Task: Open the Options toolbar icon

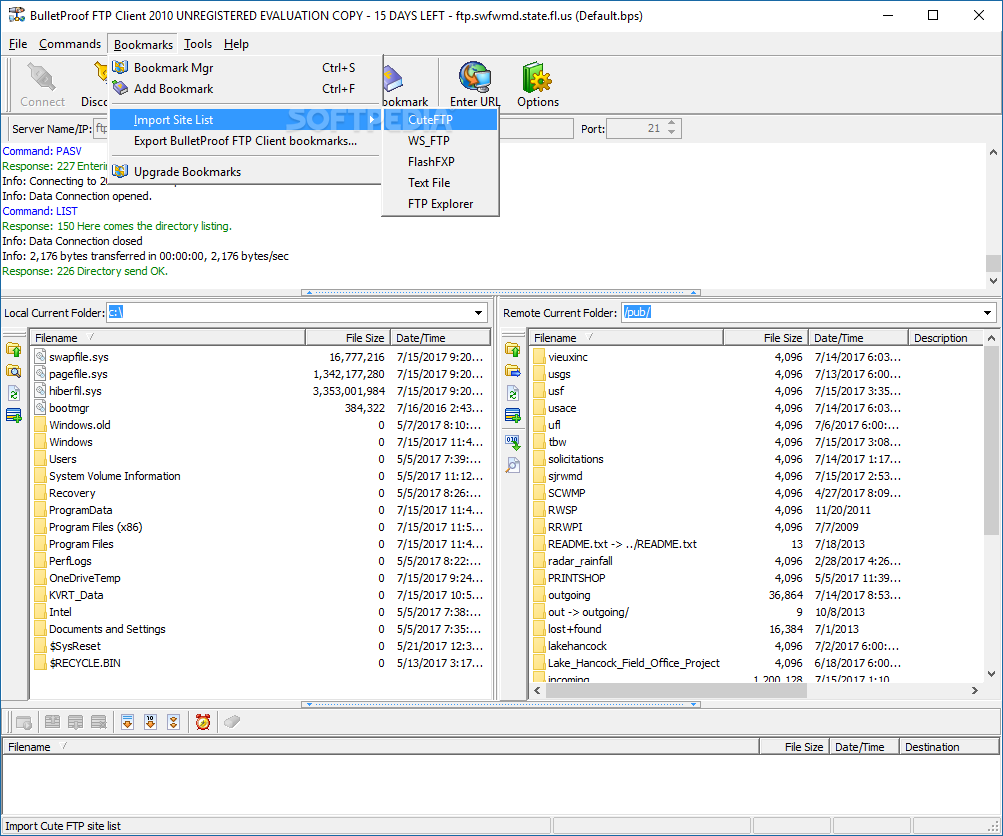Action: 537,84
